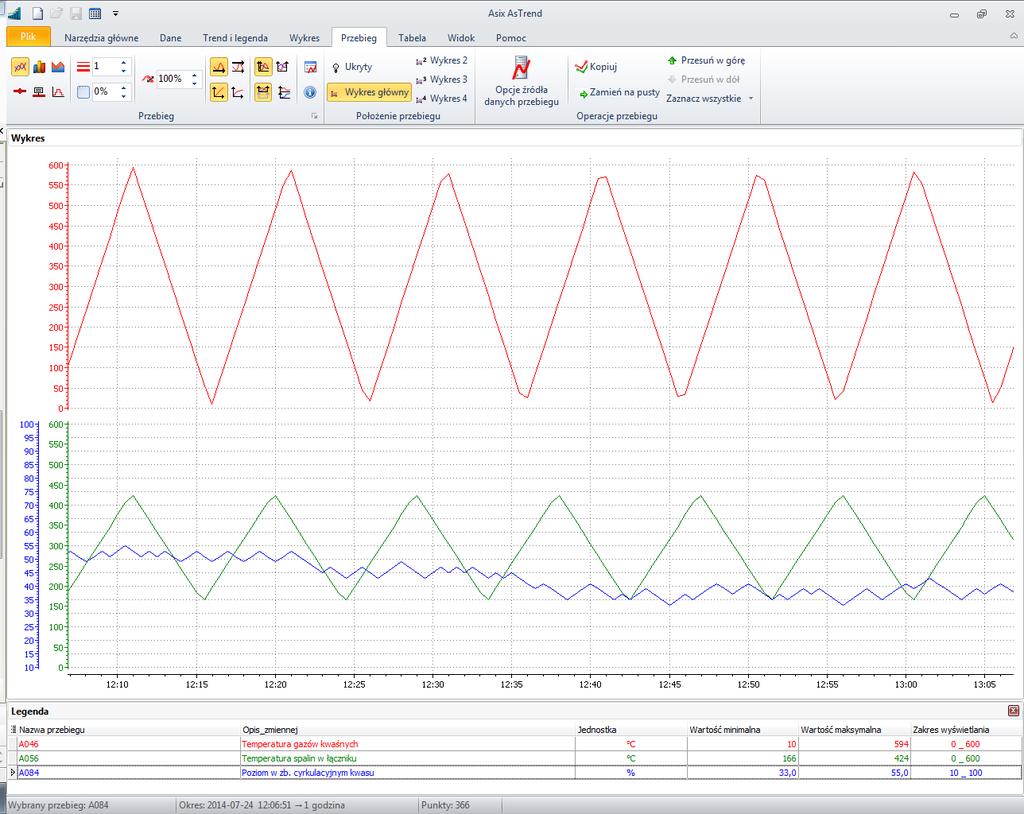Decrease the line thickness spinner value
Viewport: 1024px width, 814px height.
click(x=123, y=71)
